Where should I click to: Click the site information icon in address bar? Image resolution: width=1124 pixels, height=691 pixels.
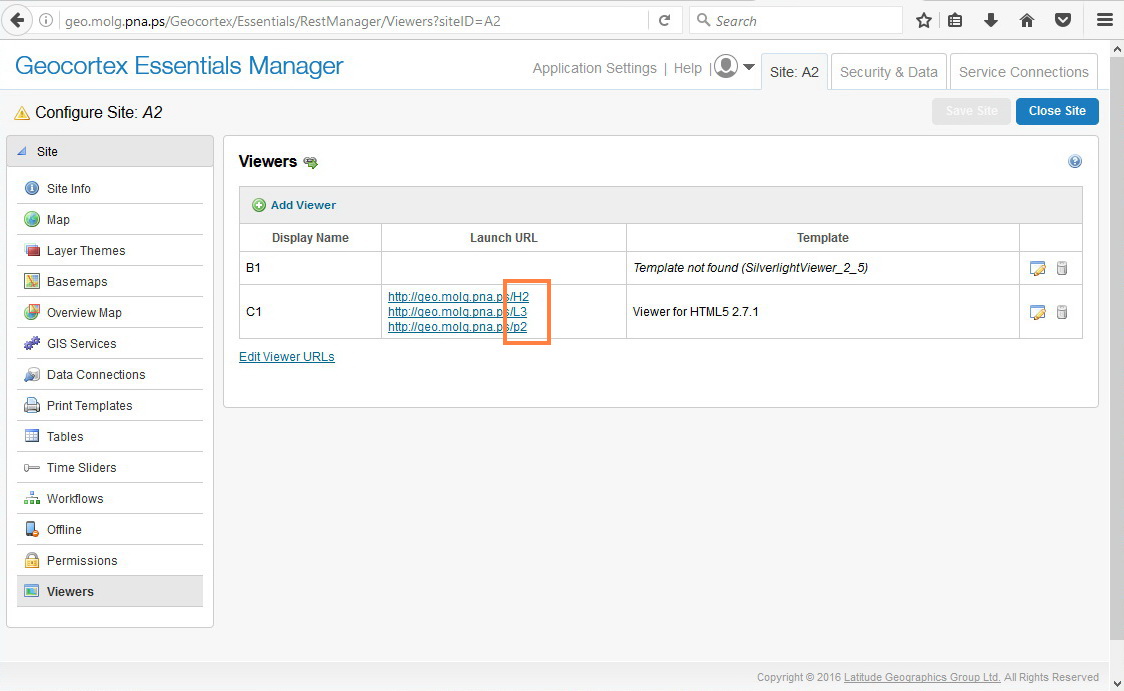(x=45, y=21)
